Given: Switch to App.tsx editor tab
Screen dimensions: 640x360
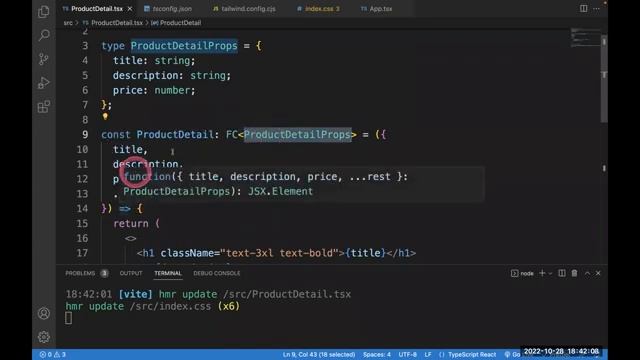Looking at the screenshot, I should 376,9.
